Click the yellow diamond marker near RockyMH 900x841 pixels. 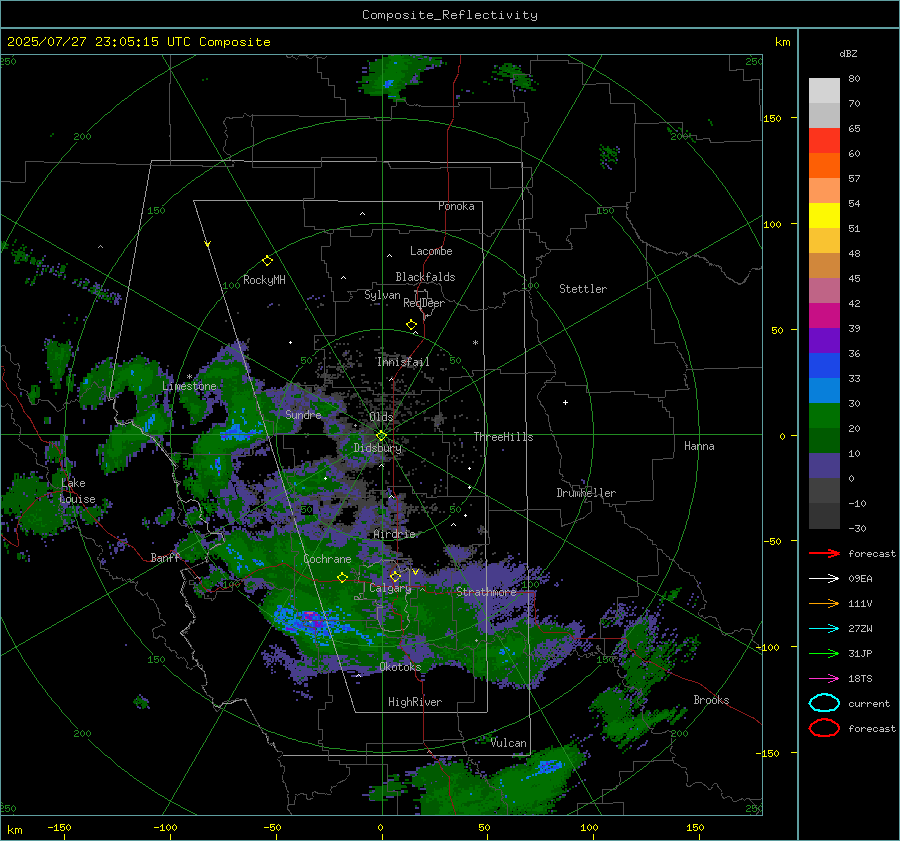point(267,261)
